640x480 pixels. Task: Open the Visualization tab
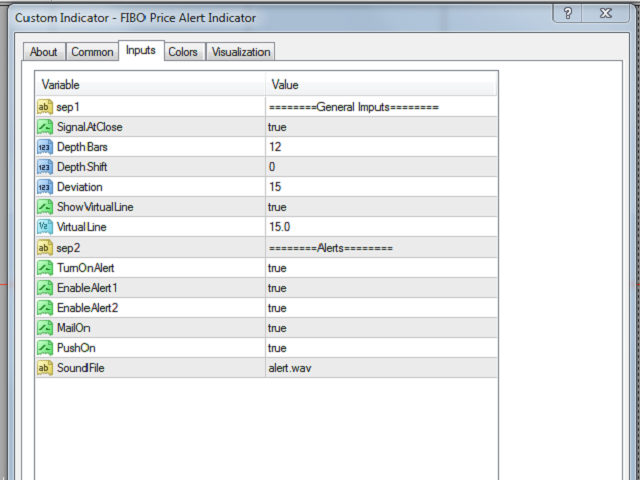(x=240, y=52)
